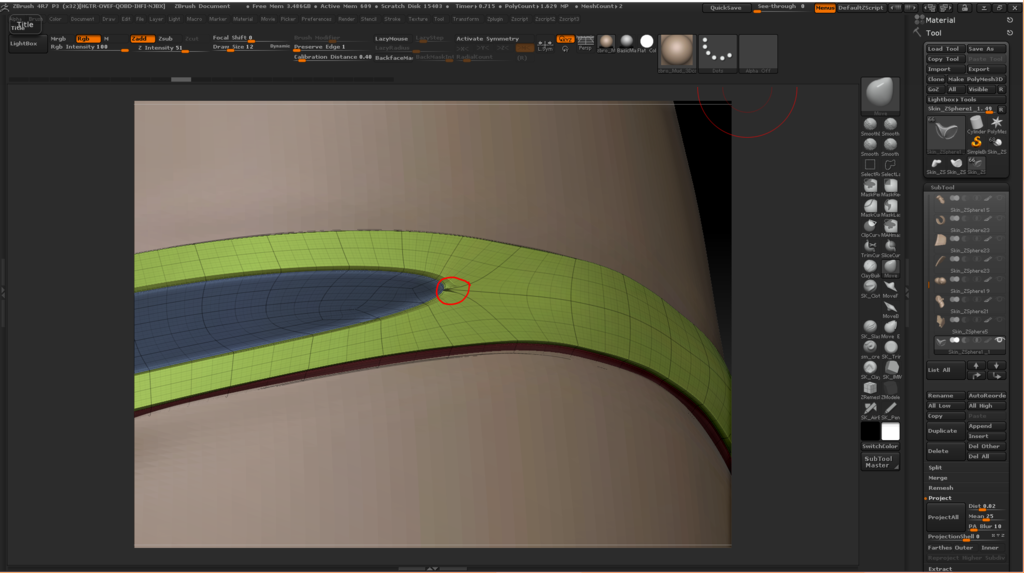Viewport: 1024px width, 573px height.
Task: Pick the sm_crease brush icon
Action: 870,348
